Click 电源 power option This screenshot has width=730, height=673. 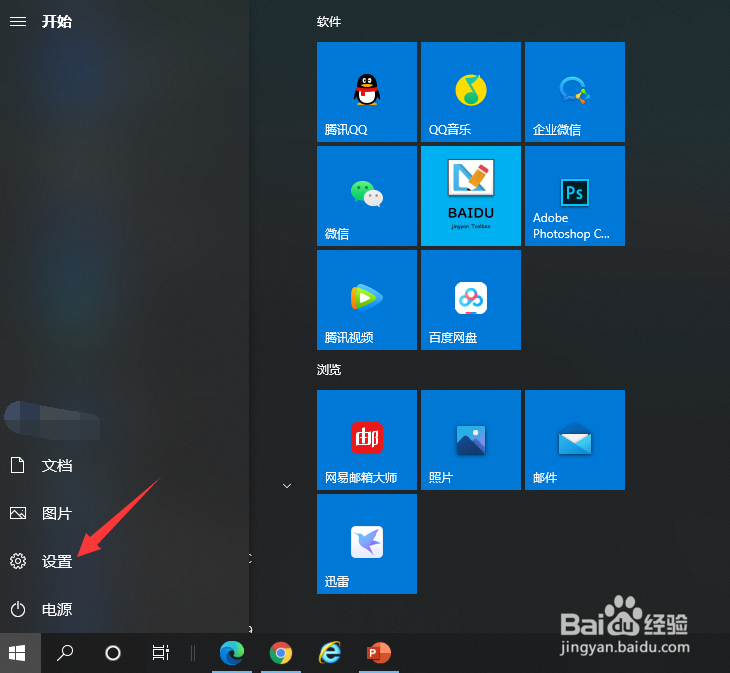pos(124,609)
